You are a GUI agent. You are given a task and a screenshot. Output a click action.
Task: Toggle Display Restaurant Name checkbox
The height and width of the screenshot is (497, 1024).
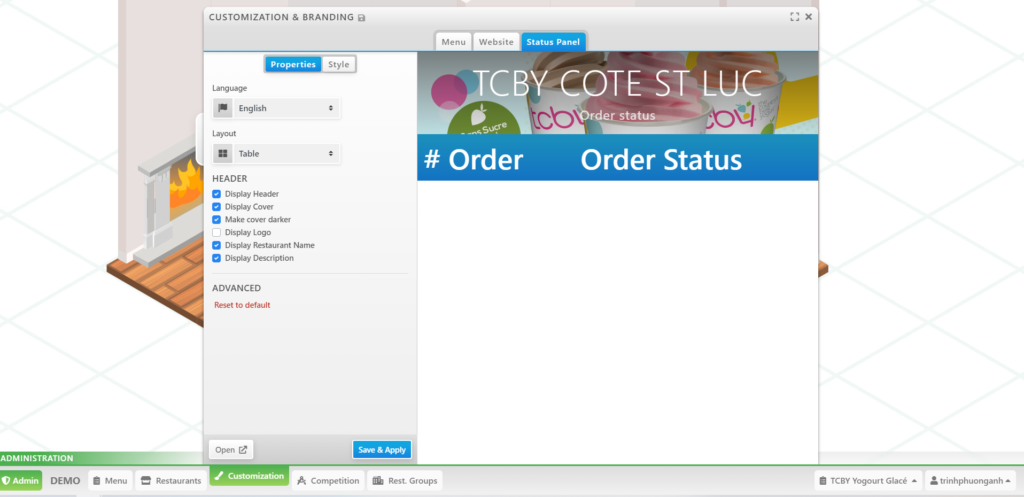[x=217, y=245]
